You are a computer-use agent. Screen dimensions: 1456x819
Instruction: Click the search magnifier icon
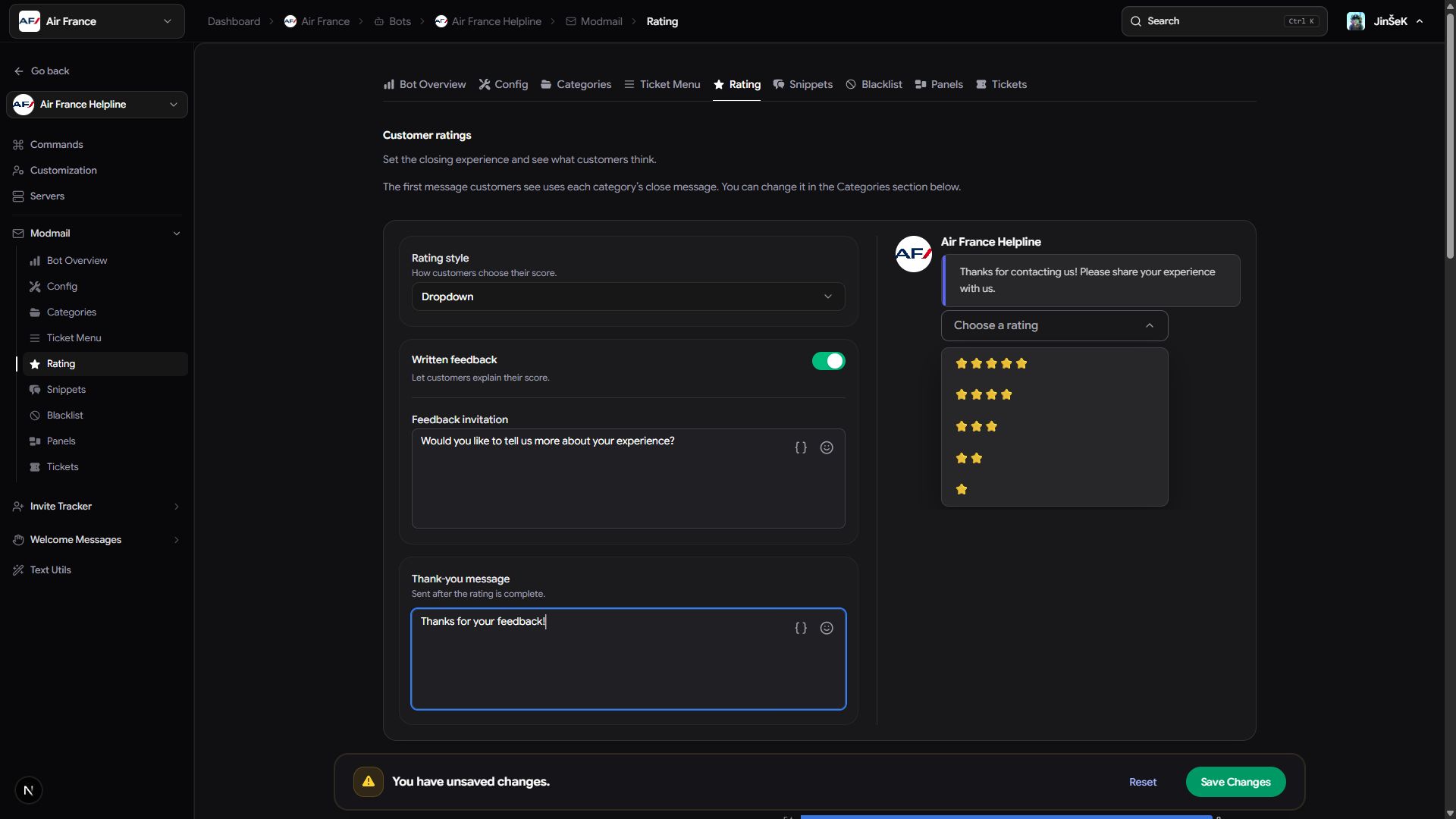coord(1136,21)
